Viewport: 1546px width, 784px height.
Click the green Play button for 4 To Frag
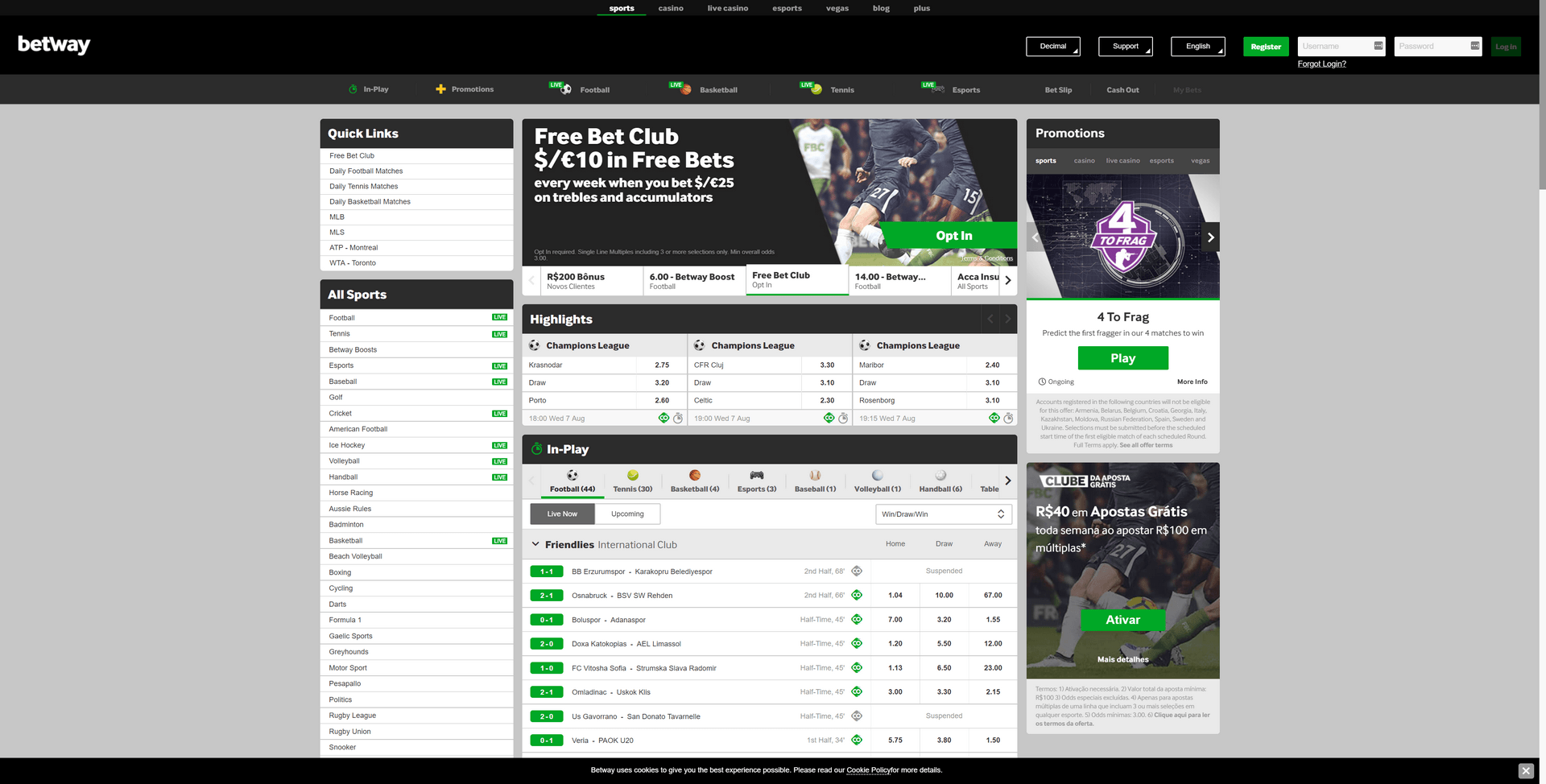[x=1122, y=358]
